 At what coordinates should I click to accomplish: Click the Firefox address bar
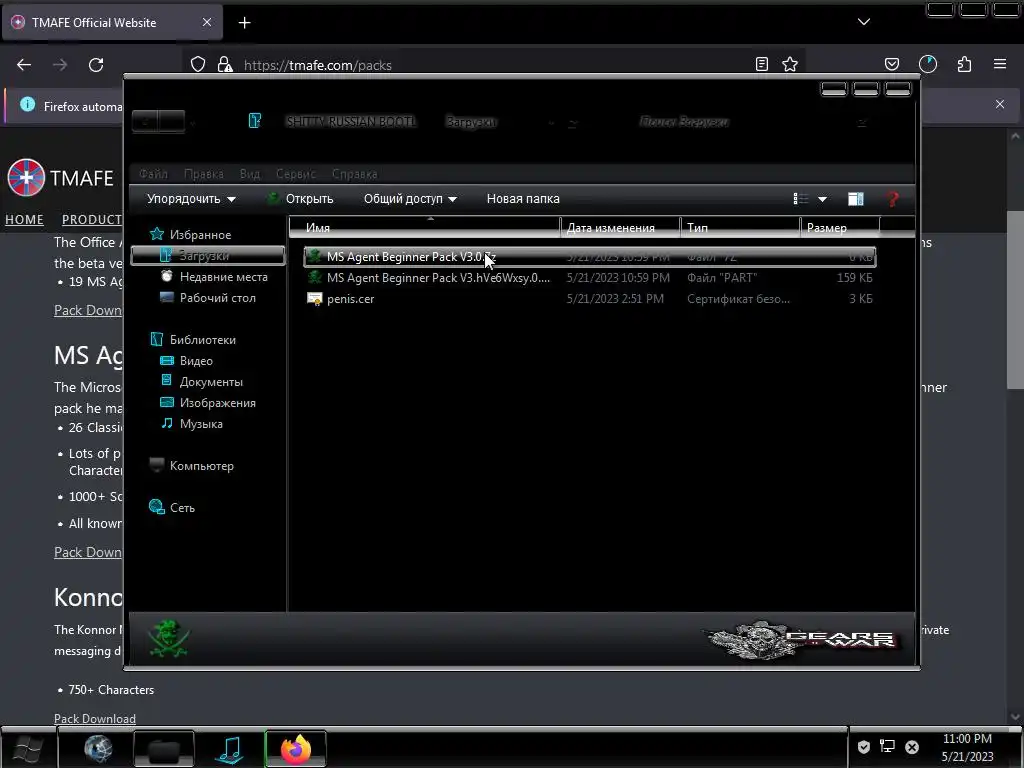click(496, 65)
